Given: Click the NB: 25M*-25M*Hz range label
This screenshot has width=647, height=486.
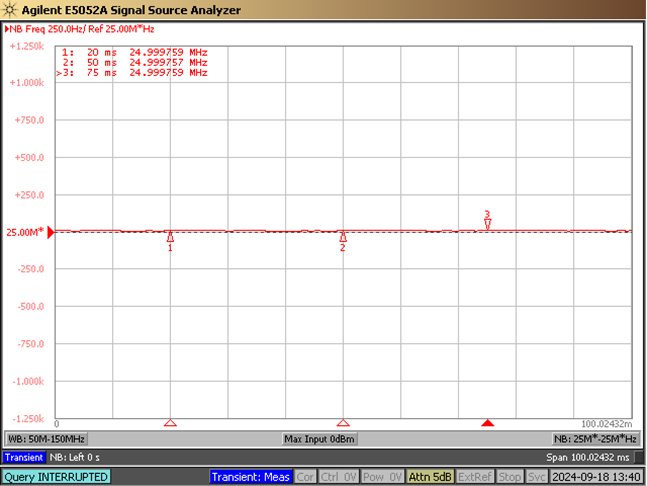Looking at the screenshot, I should point(595,439).
